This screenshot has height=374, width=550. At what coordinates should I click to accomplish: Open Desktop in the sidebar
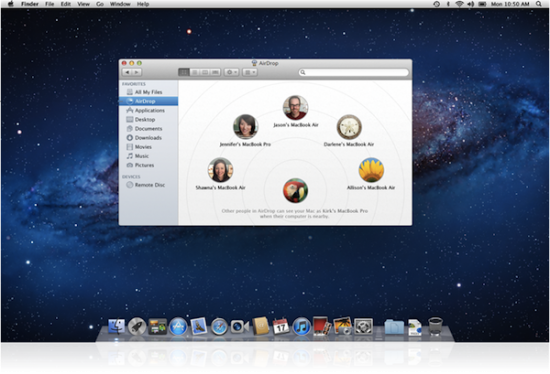pyautogui.click(x=148, y=119)
